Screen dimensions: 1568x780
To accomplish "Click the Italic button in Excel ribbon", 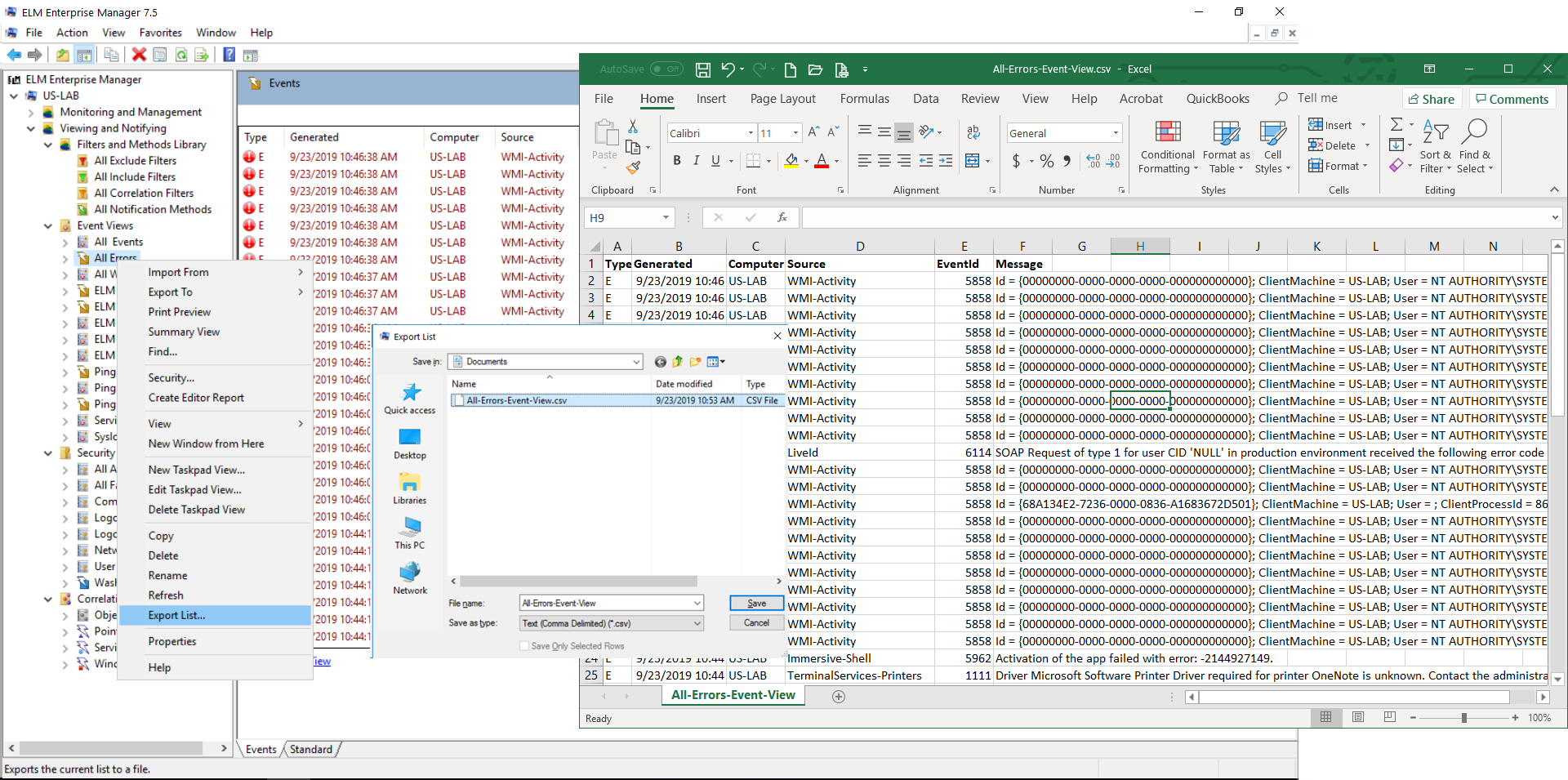I will (696, 161).
